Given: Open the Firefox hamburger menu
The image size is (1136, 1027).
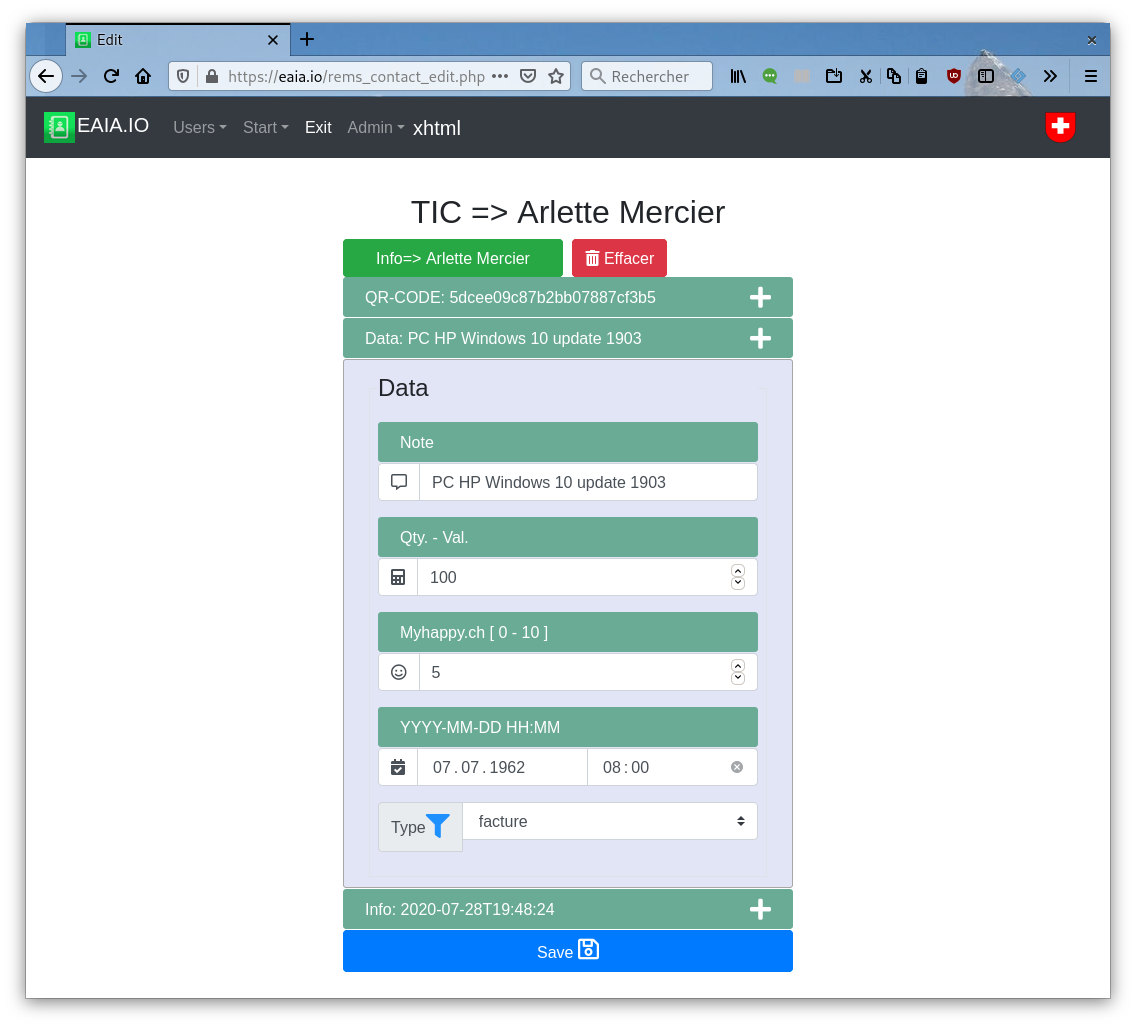Looking at the screenshot, I should (1091, 76).
